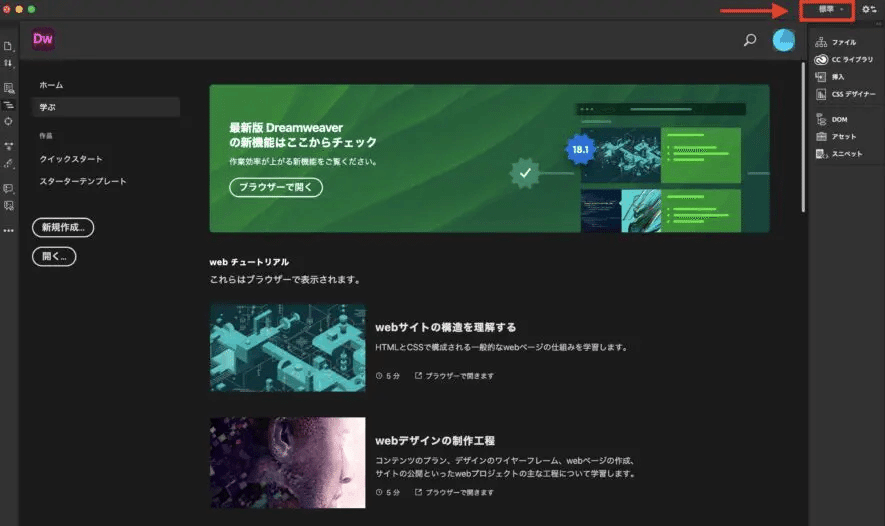The height and width of the screenshot is (526, 885).
Task: Select the 学ぶ tab
Action: (x=106, y=107)
